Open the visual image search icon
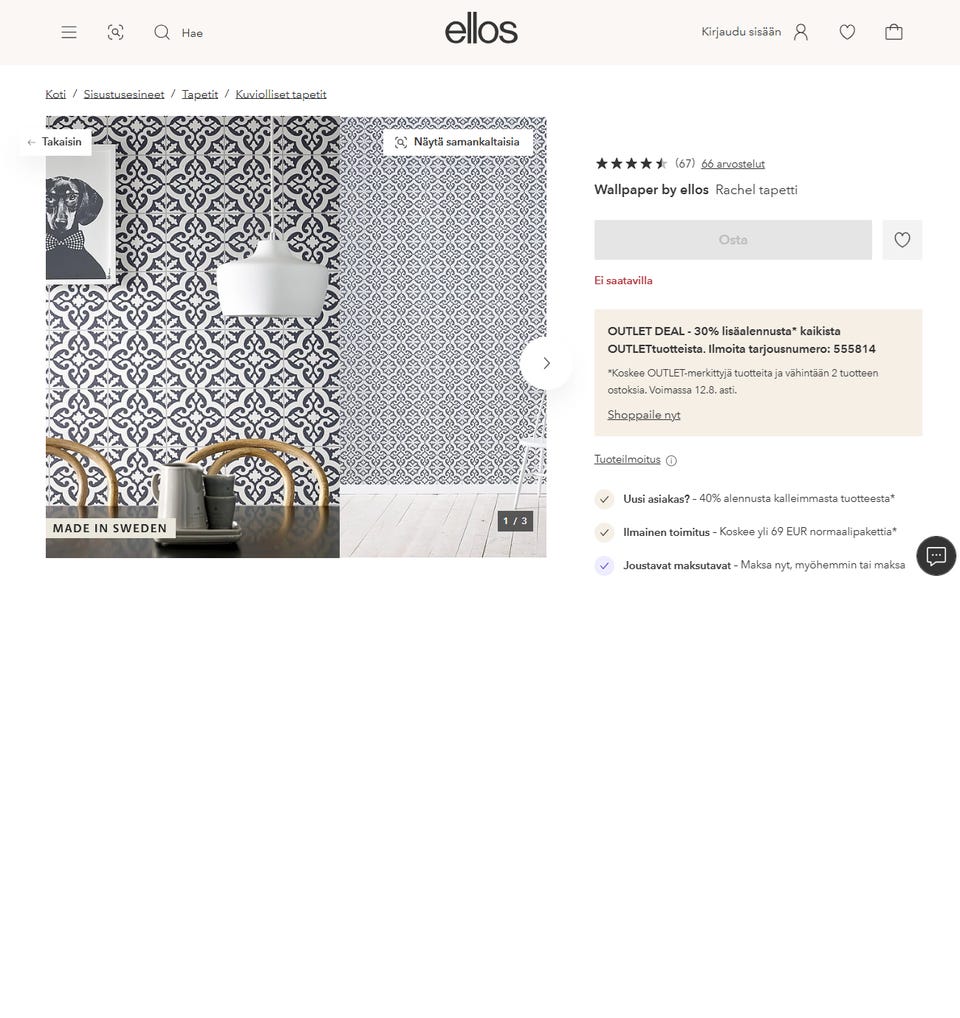 coord(116,32)
